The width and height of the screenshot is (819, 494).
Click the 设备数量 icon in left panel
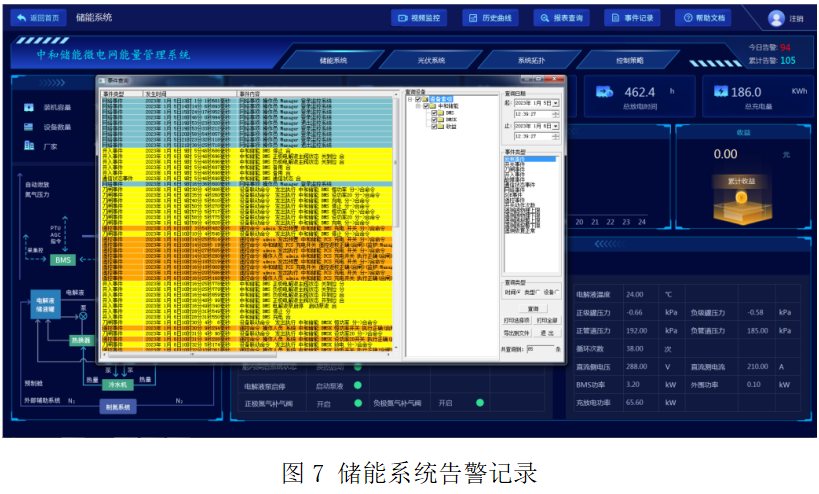pyautogui.click(x=29, y=127)
